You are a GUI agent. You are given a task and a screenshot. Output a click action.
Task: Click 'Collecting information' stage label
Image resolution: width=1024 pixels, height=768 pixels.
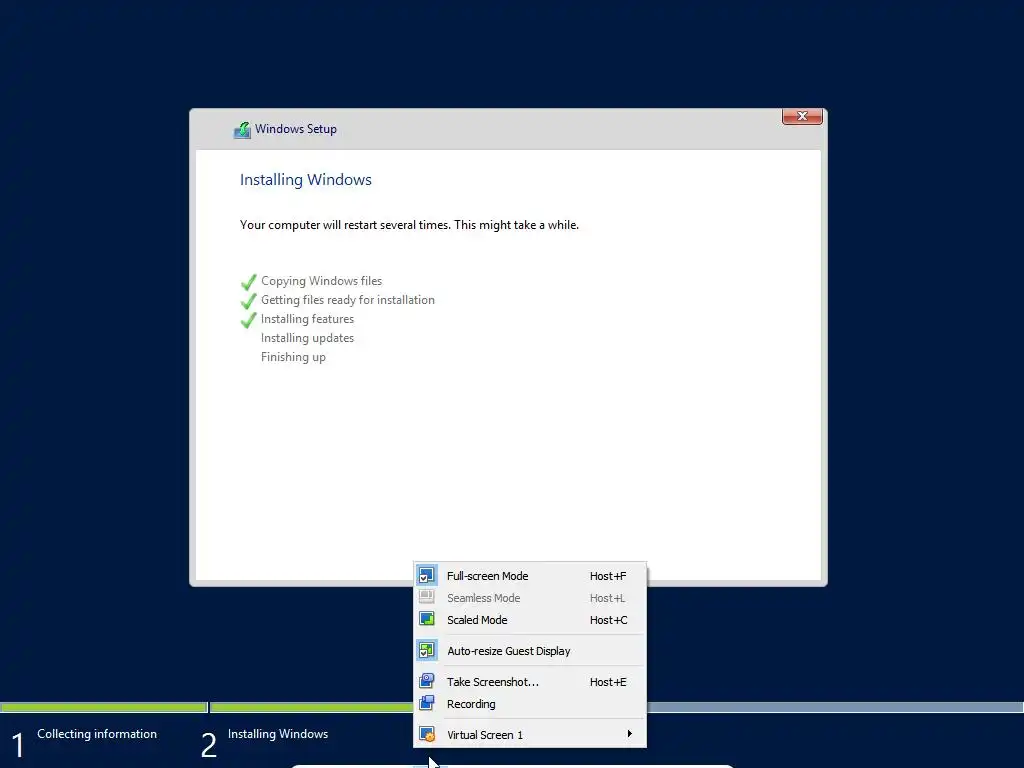[x=97, y=733]
